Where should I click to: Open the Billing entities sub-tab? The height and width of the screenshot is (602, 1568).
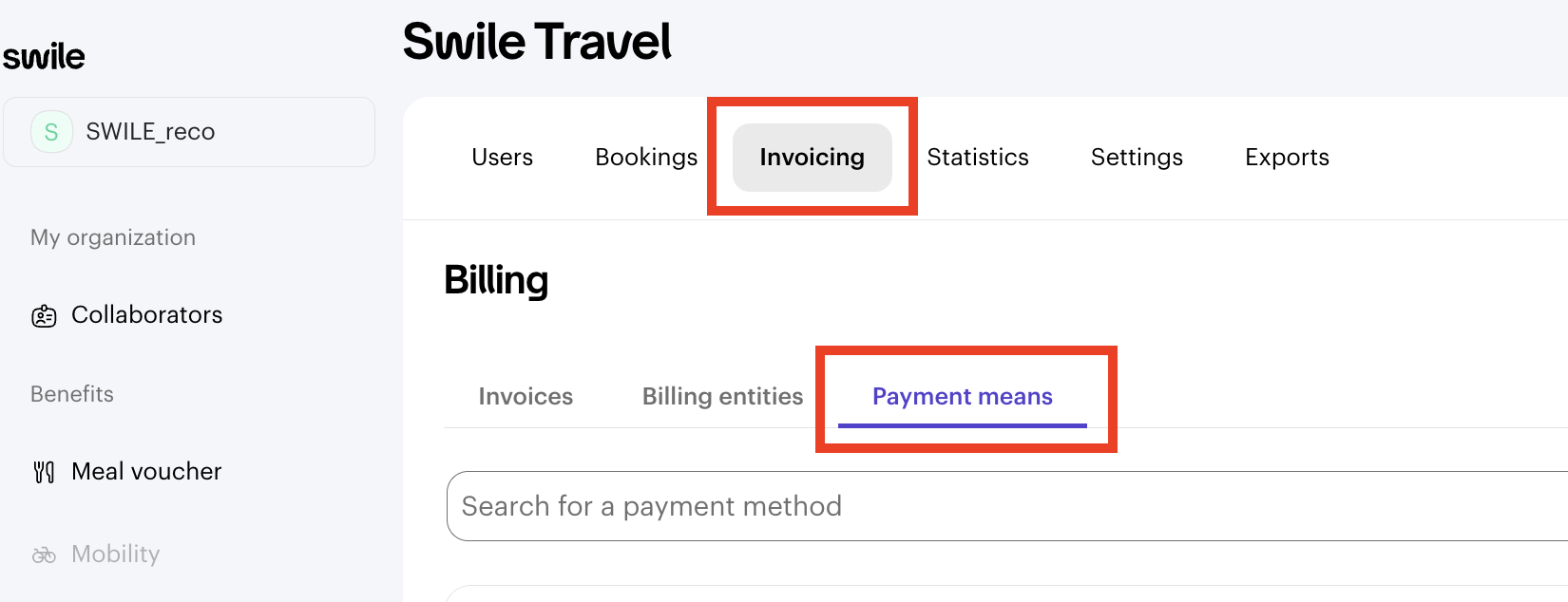coord(722,397)
